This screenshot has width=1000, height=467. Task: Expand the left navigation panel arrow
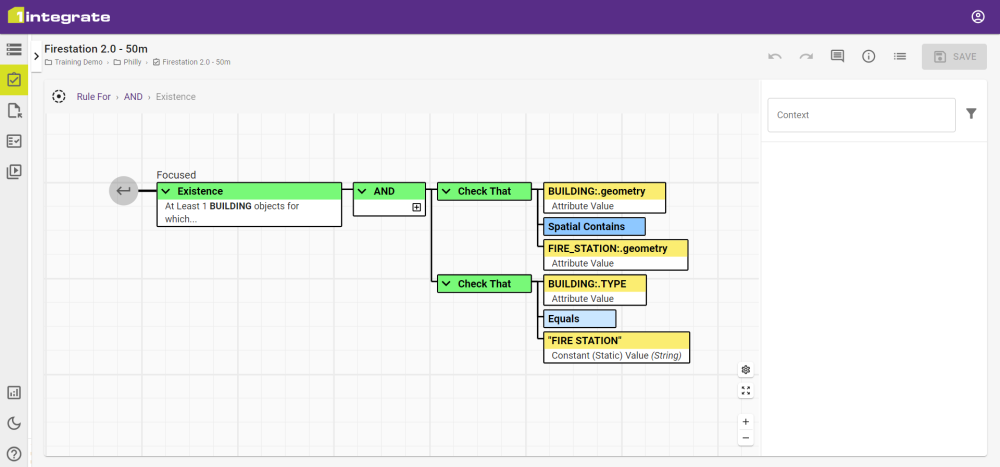(36, 57)
